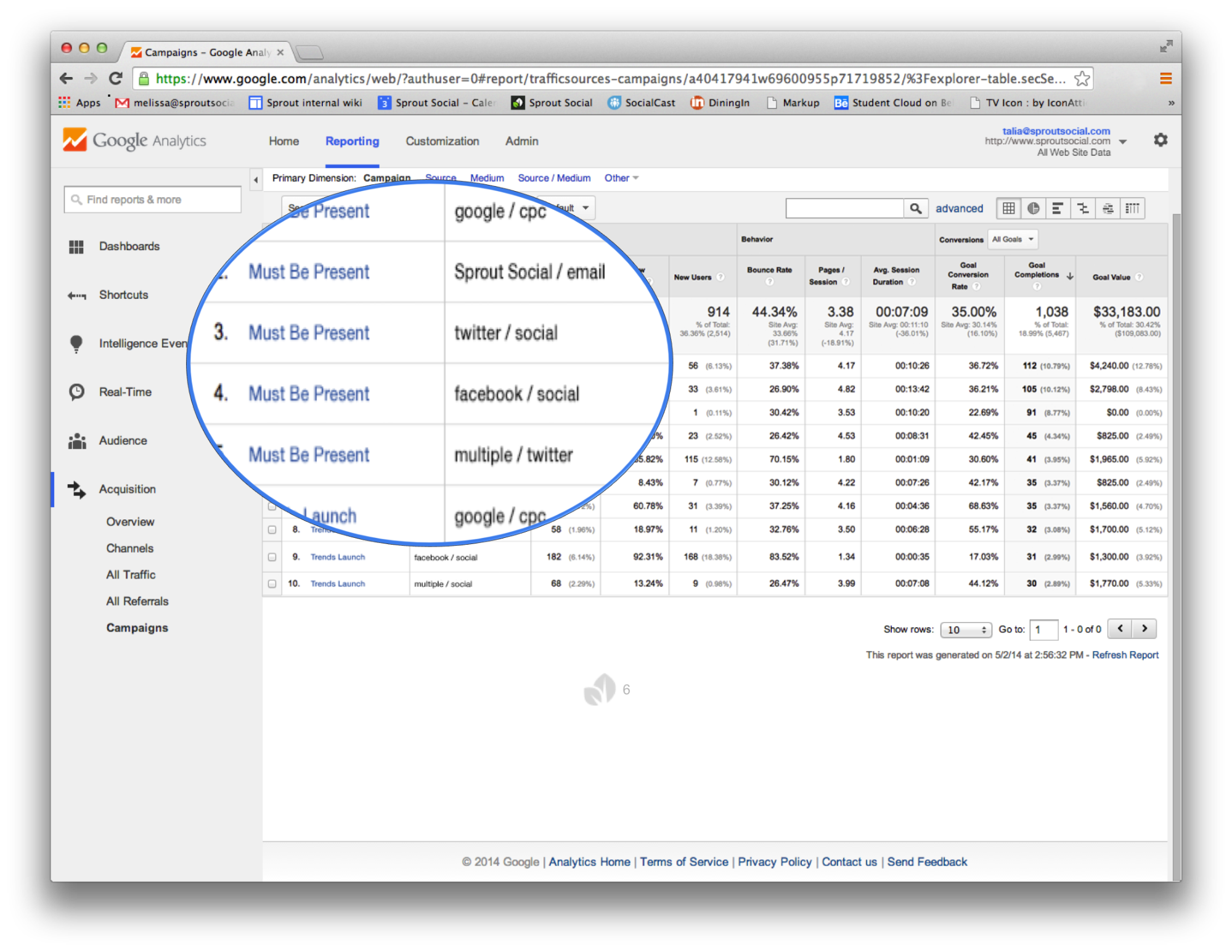Viewport: 1232px width, 952px height.
Task: Reload the page with the refresh icon
Action: (115, 78)
